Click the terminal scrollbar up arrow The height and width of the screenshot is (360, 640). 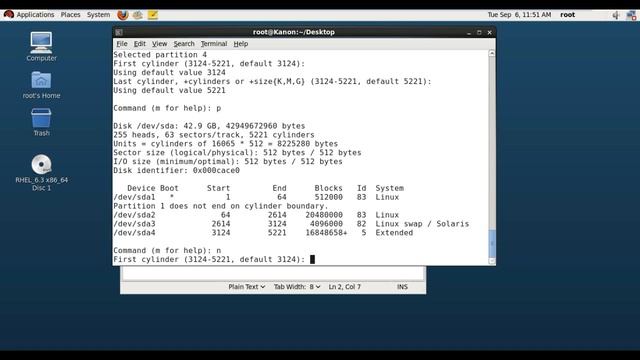[492, 53]
